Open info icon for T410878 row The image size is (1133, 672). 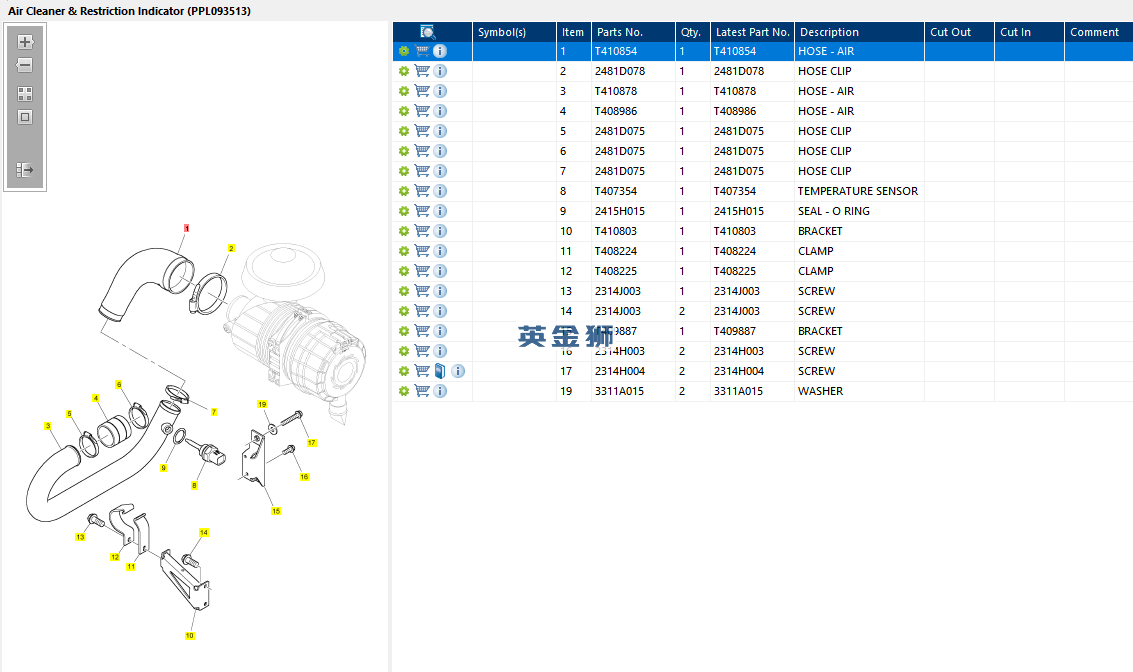pyautogui.click(x=440, y=91)
